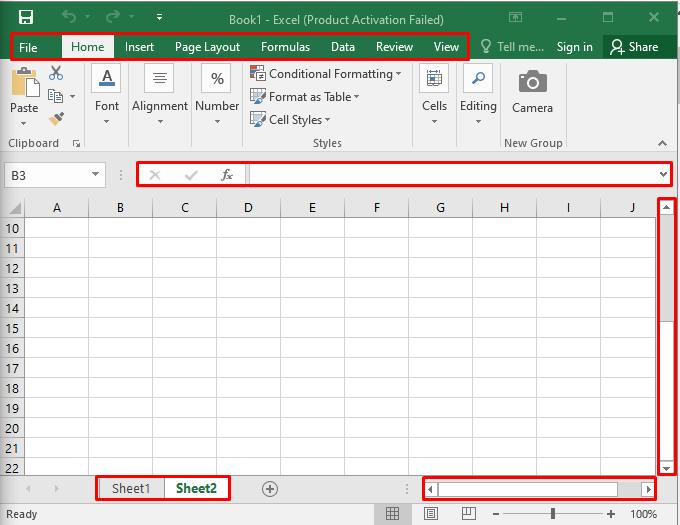680x525 pixels.
Task: Click the vertical scrollbar down arrow
Action: point(667,468)
